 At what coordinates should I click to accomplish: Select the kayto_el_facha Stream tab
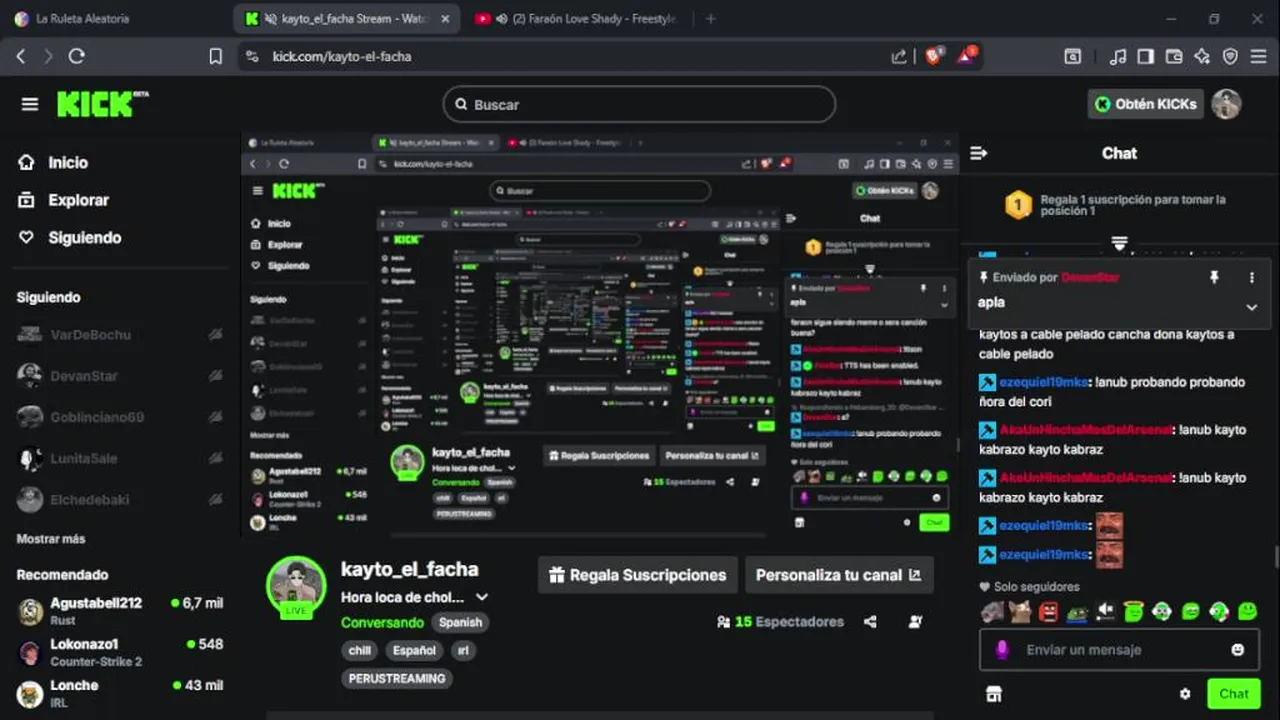(347, 19)
